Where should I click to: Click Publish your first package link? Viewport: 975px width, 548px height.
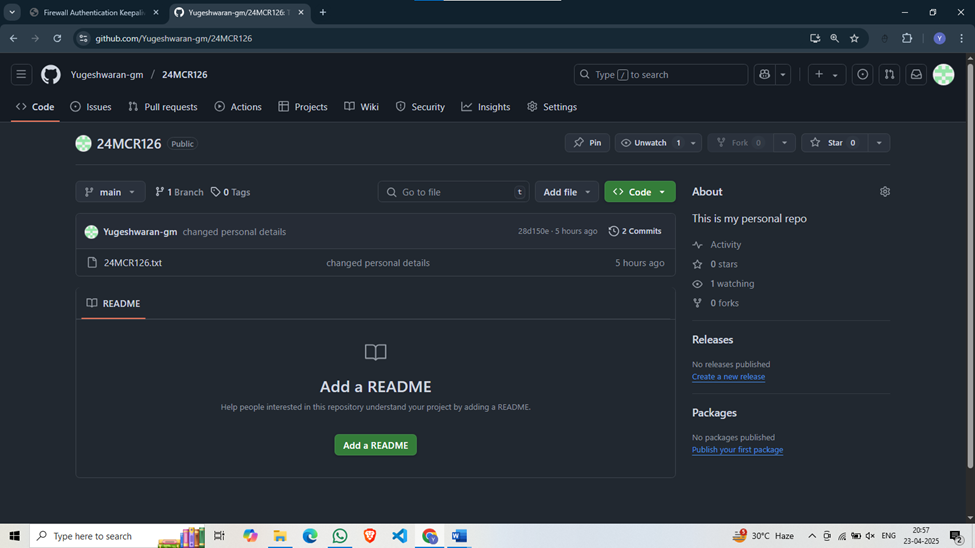[x=737, y=450]
